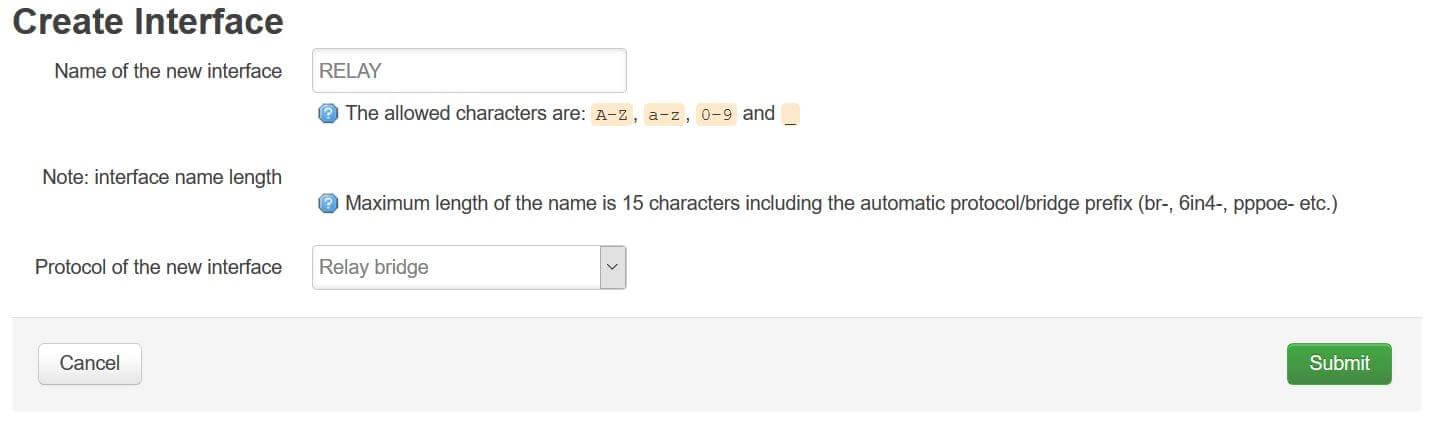Click the help icon beside allowed characters
This screenshot has width=1435, height=430.
point(328,114)
